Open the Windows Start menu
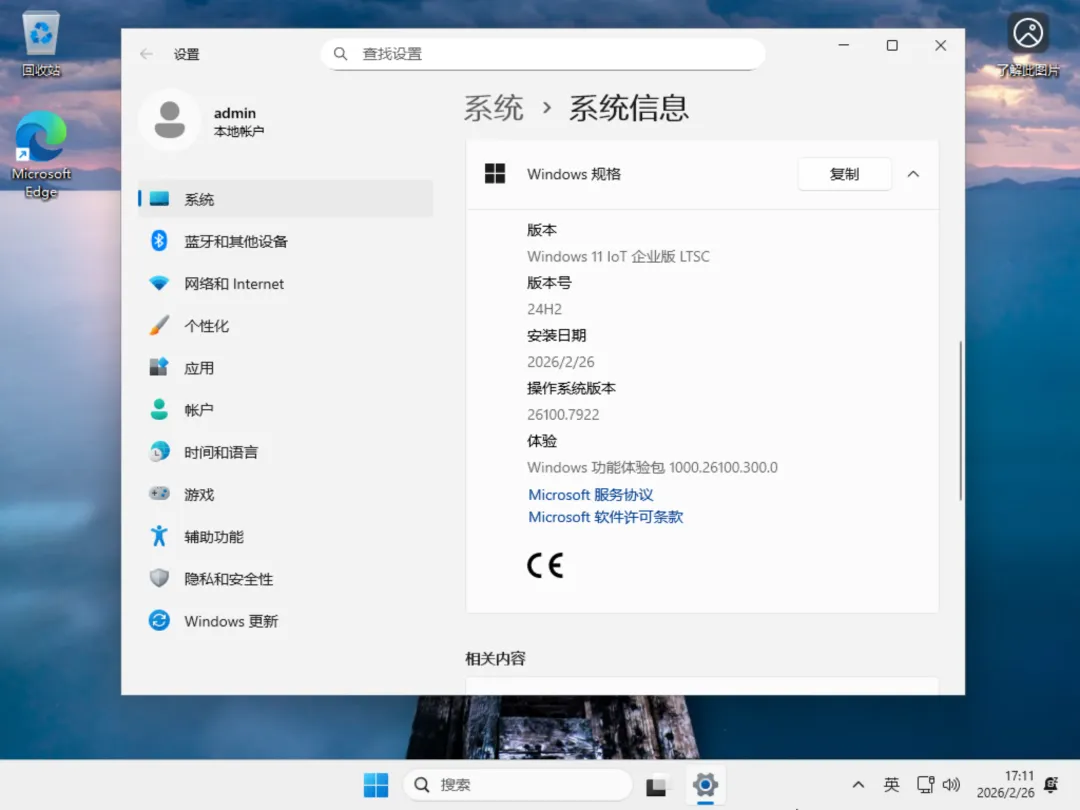1080x810 pixels. (376, 785)
